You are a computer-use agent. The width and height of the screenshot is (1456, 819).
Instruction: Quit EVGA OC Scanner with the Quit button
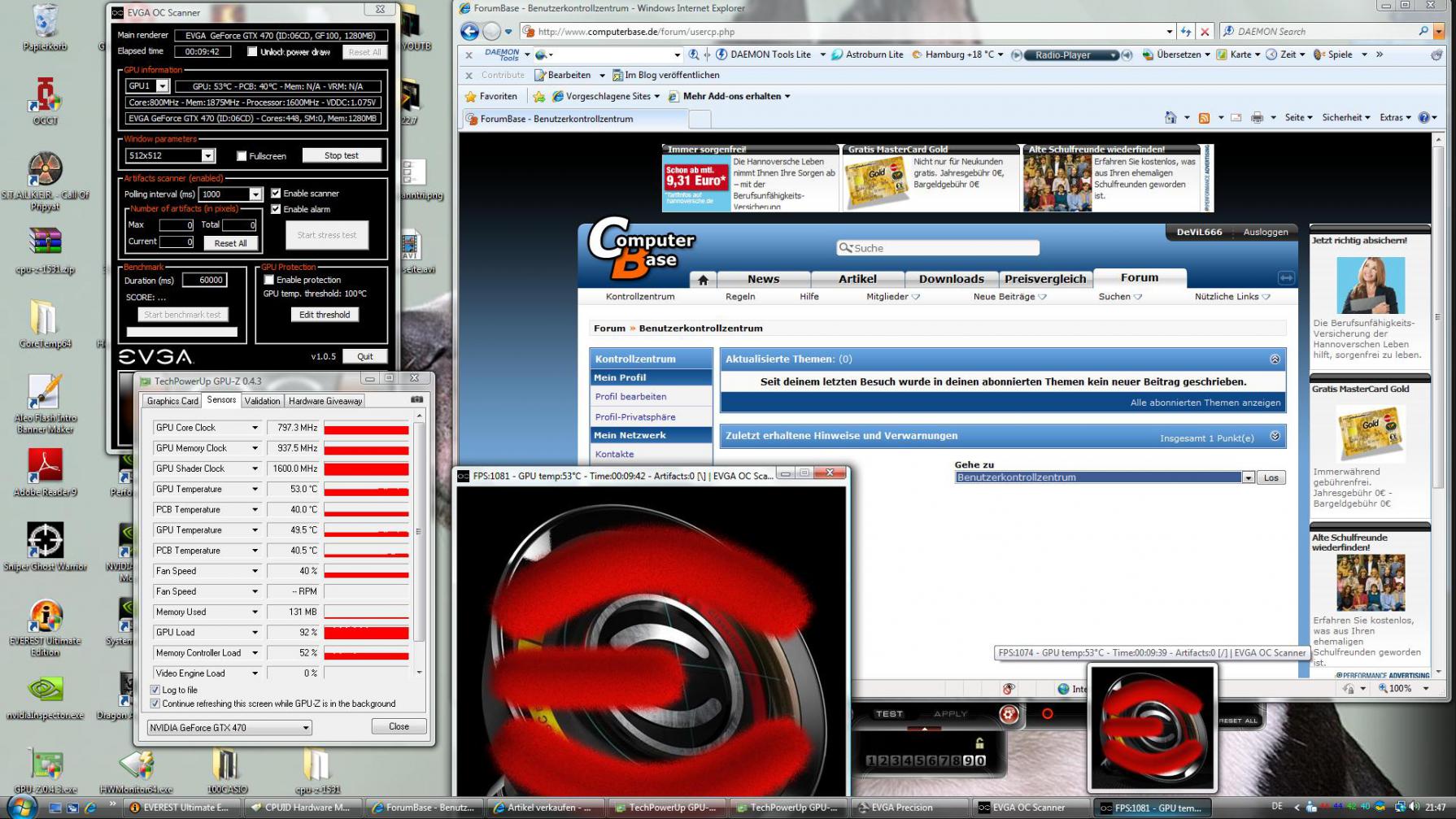pyautogui.click(x=364, y=356)
